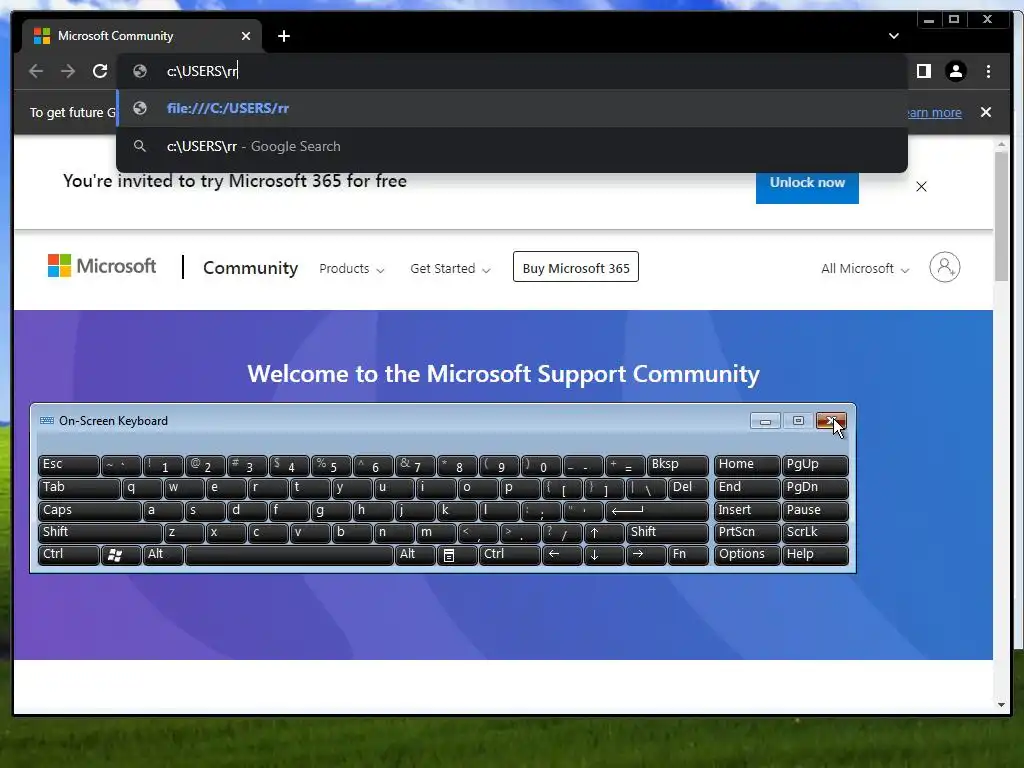Minimize the On-Screen Keyboard window
This screenshot has height=768, width=1024.
pyautogui.click(x=765, y=421)
